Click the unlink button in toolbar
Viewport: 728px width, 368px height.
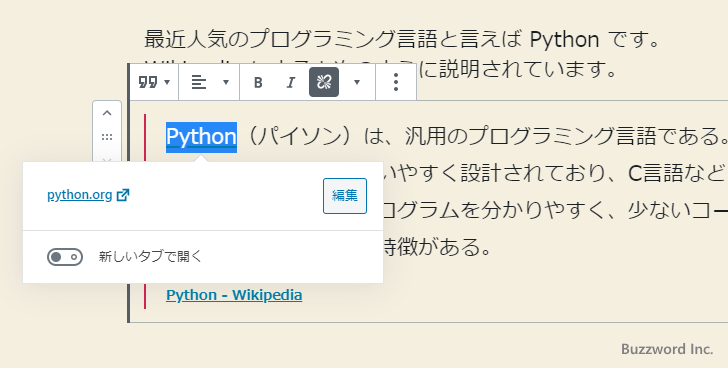(324, 82)
